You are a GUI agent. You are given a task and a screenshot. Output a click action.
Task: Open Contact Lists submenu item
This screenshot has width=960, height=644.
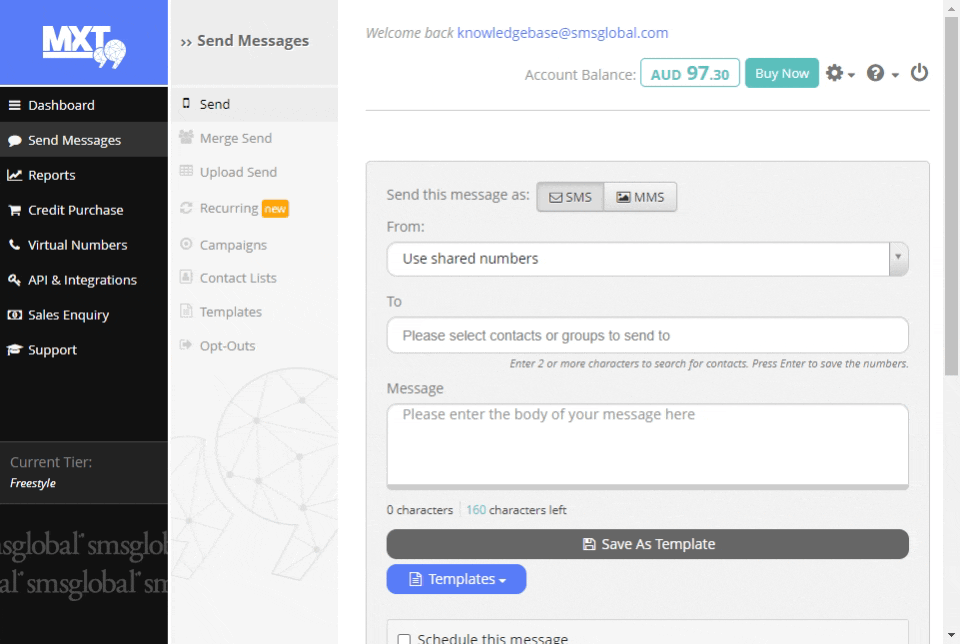coord(238,278)
